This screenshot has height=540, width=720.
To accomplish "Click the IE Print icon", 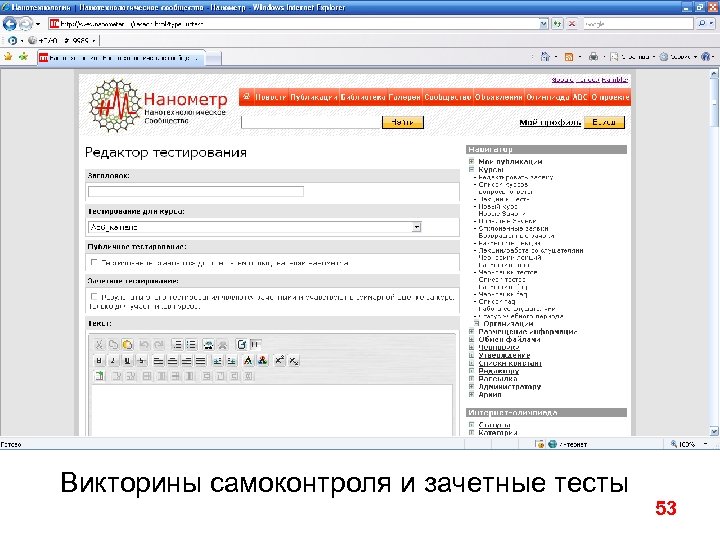I will (594, 57).
